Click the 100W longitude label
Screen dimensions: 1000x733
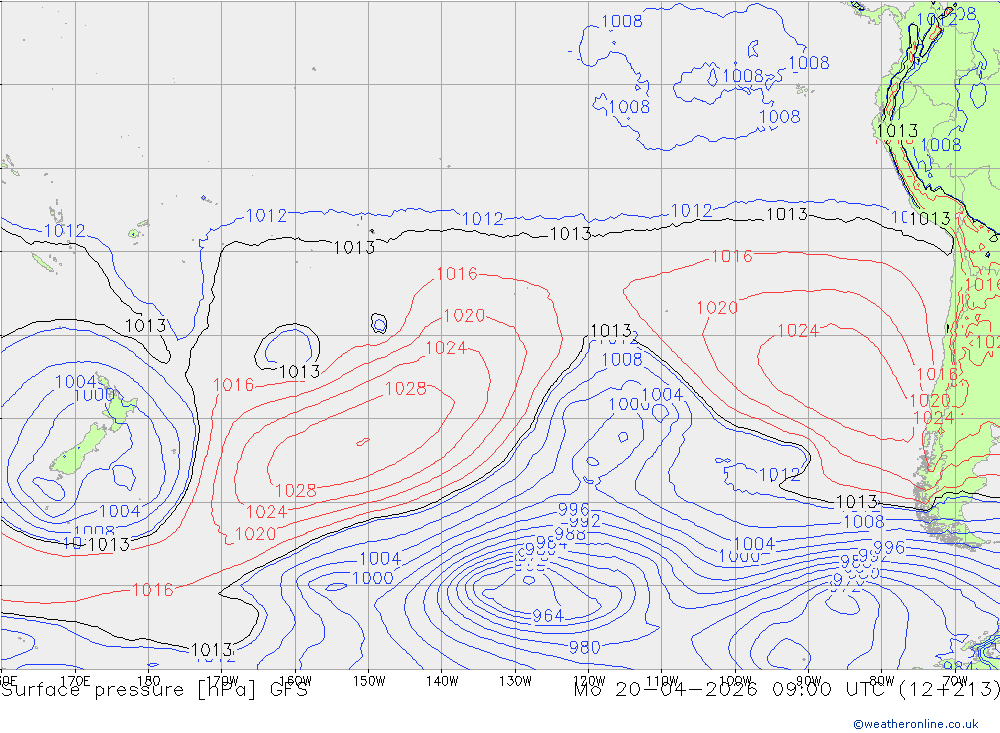[x=735, y=681]
